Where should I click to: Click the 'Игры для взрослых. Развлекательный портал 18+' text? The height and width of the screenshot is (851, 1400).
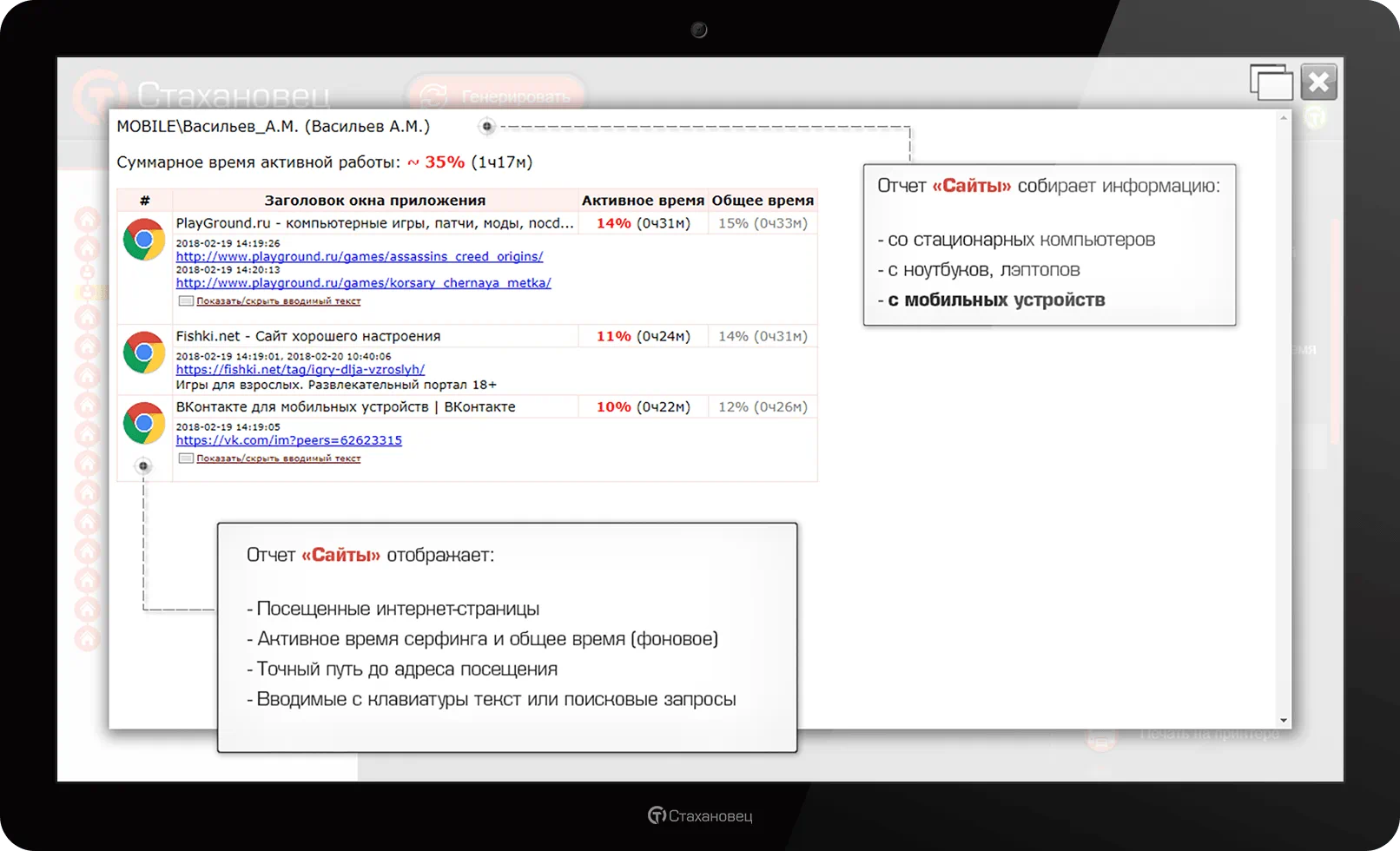click(336, 385)
